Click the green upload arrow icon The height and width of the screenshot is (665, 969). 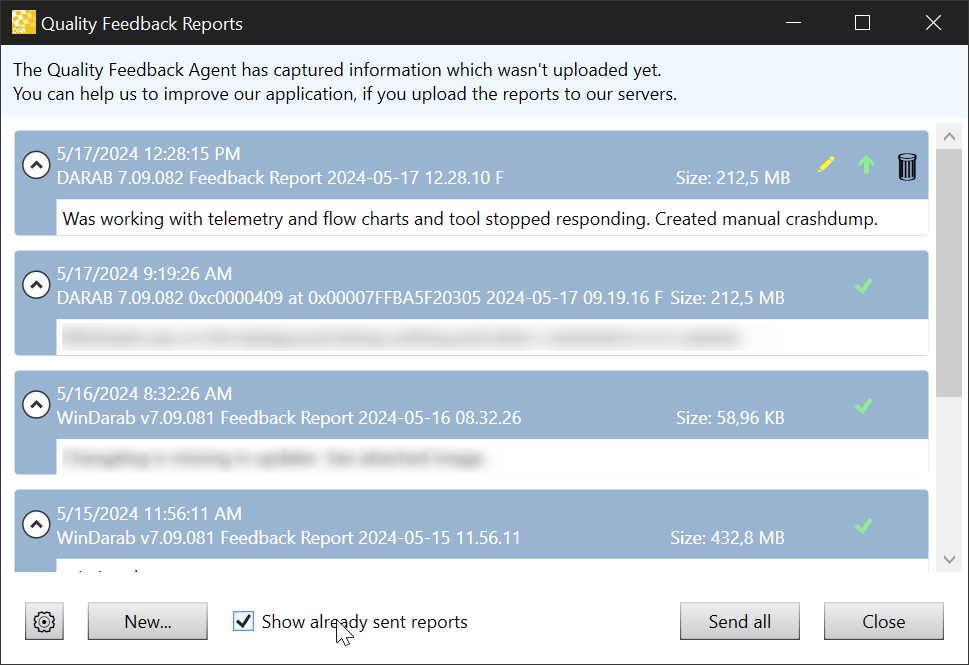[x=866, y=165]
